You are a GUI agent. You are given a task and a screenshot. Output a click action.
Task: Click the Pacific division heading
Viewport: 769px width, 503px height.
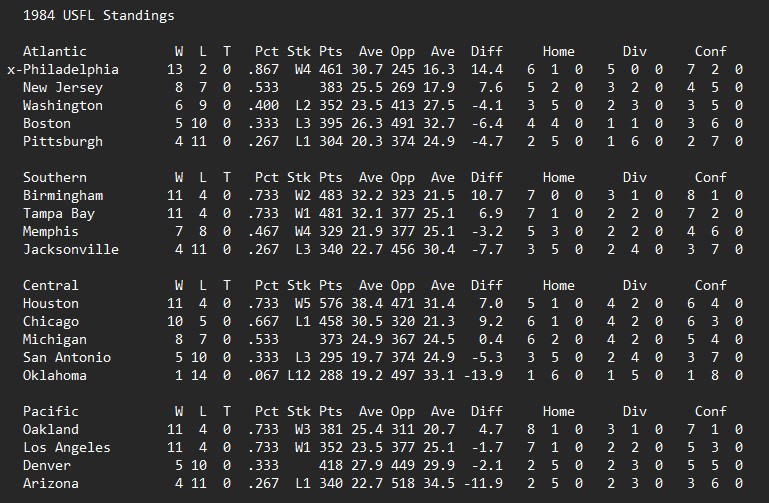[x=50, y=411]
